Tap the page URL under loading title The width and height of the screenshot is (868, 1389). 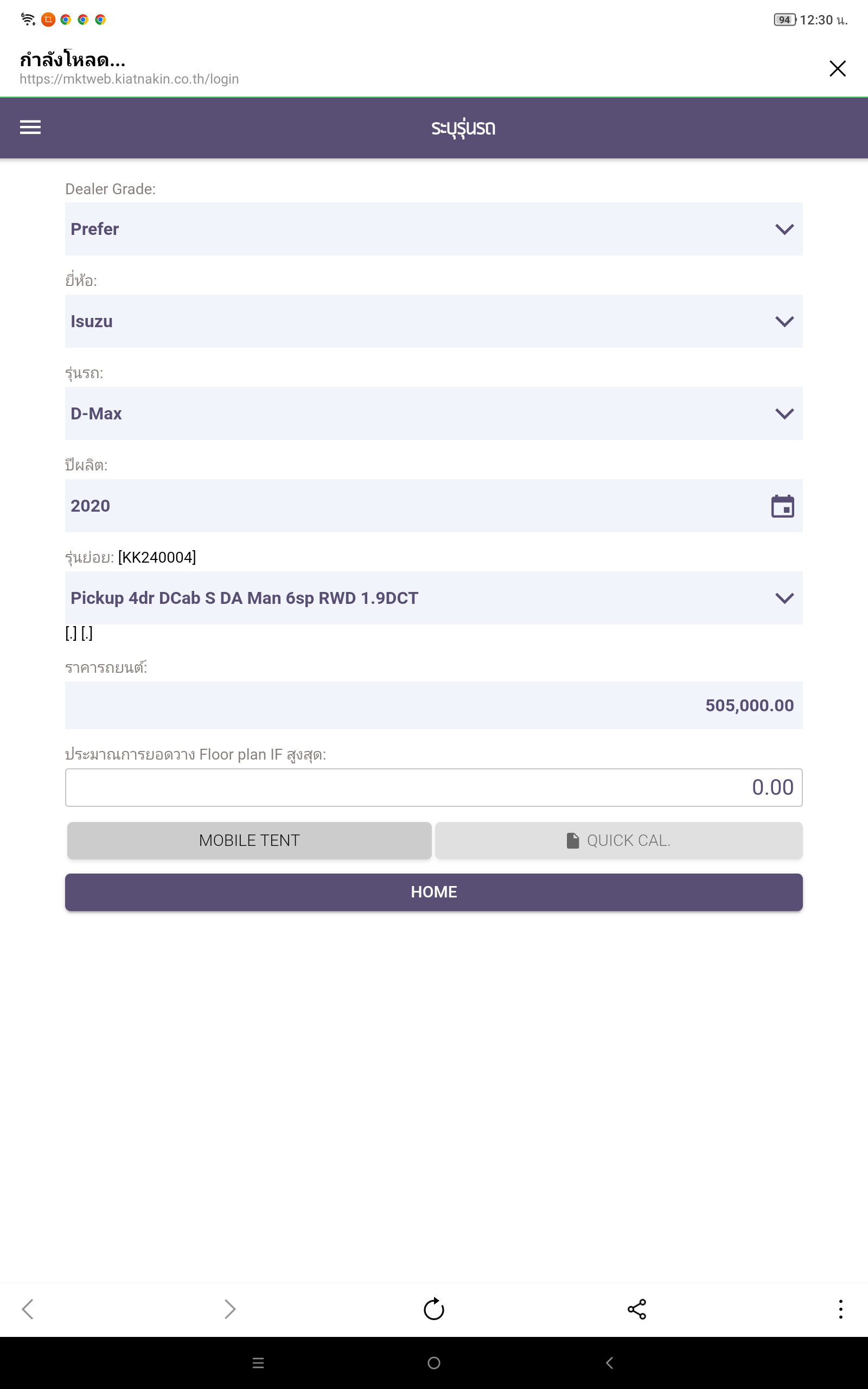pos(129,79)
